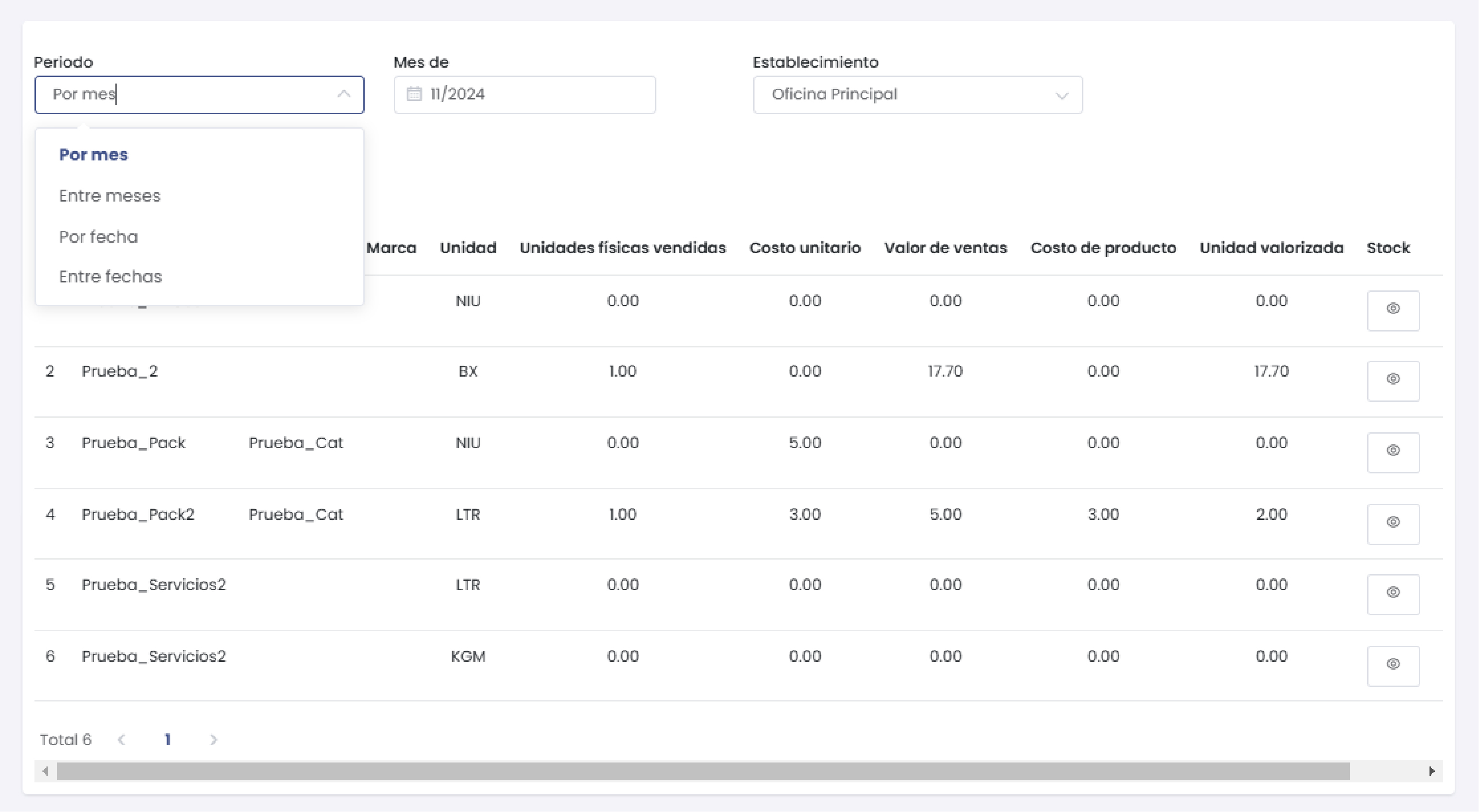Viewport: 1479px width, 812px height.
Task: Click left arrow of horizontal scrollbar
Action: [46, 771]
